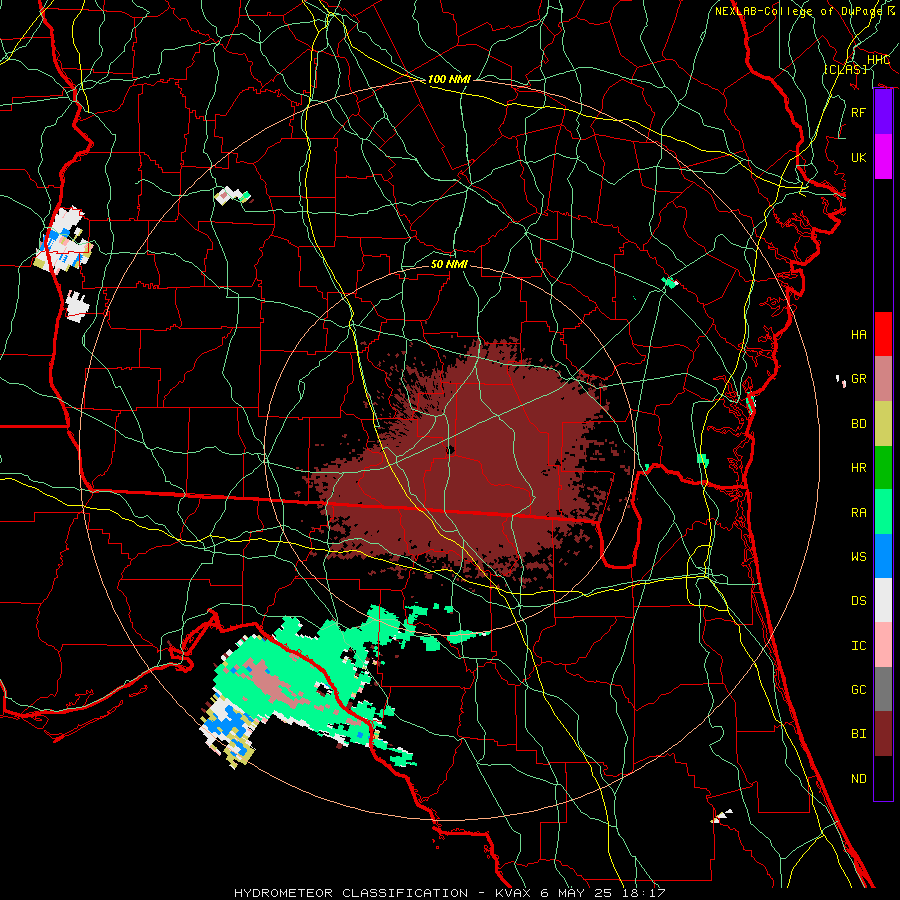The height and width of the screenshot is (900, 900).
Task: Click the KVAX radar site marker at center
Action: (451, 450)
